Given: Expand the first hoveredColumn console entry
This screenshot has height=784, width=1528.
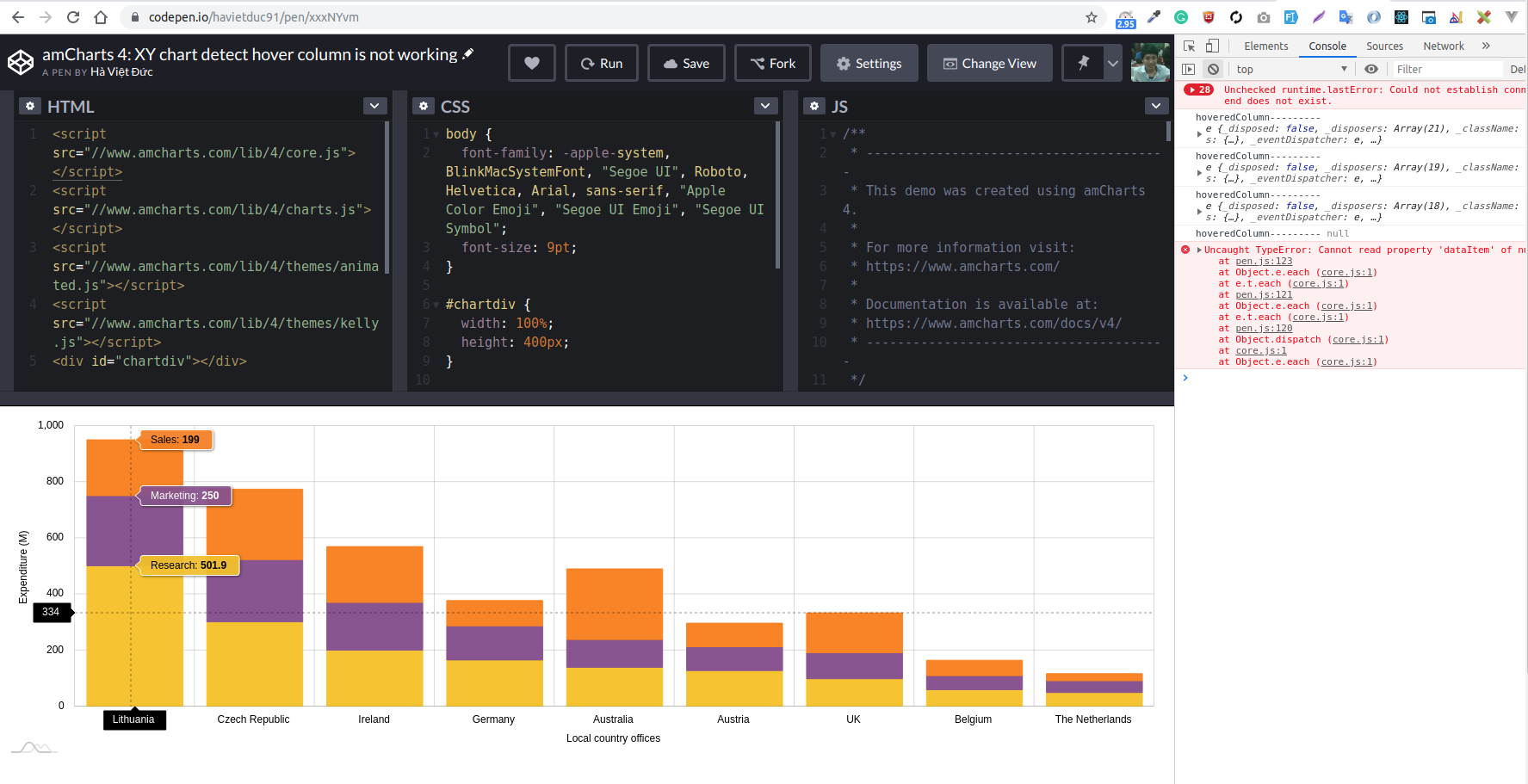Looking at the screenshot, I should pos(1198,133).
